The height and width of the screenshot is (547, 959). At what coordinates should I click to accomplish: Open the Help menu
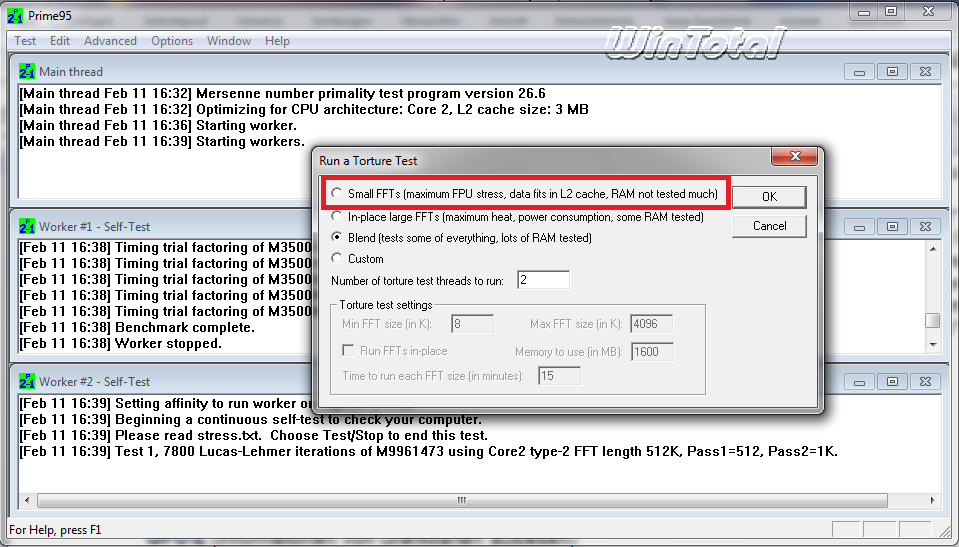(x=277, y=41)
